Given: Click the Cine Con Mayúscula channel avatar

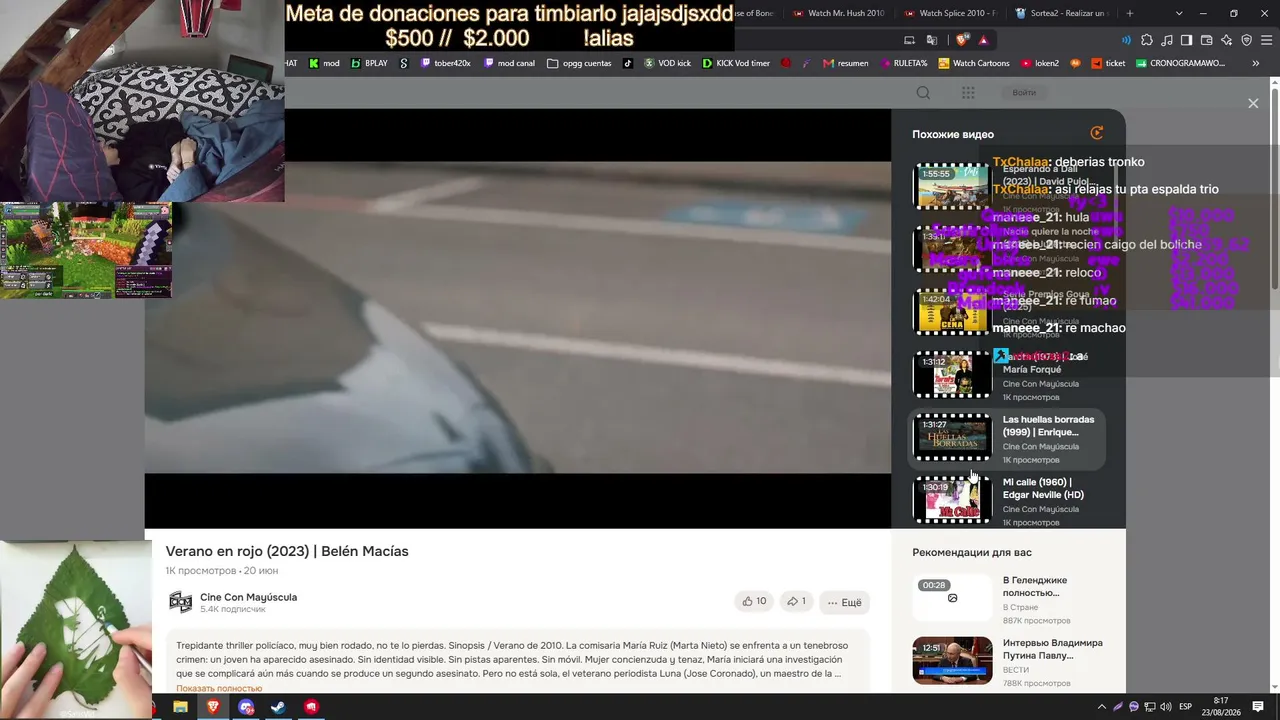Looking at the screenshot, I should (180, 602).
